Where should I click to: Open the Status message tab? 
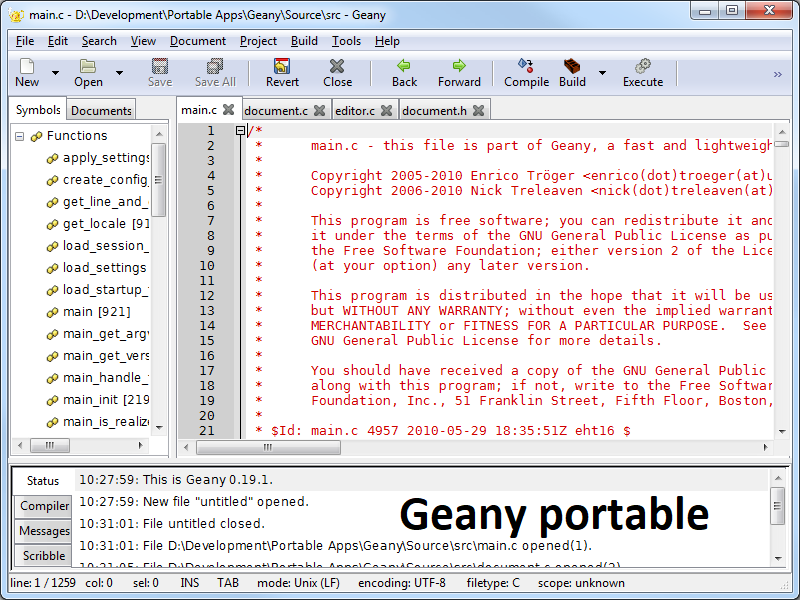(43, 481)
